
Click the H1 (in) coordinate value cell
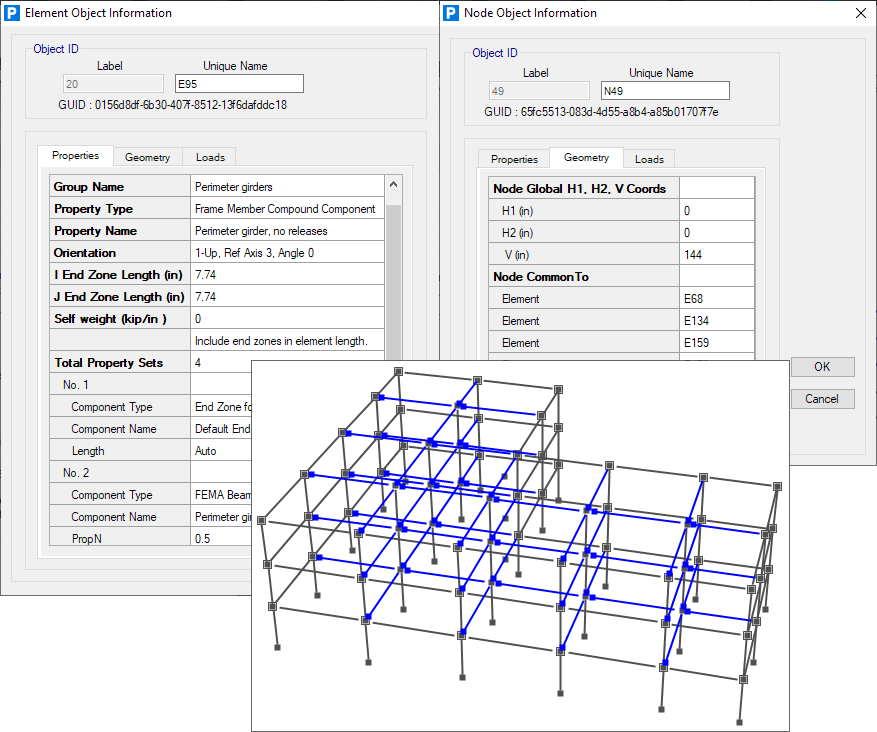click(716, 211)
